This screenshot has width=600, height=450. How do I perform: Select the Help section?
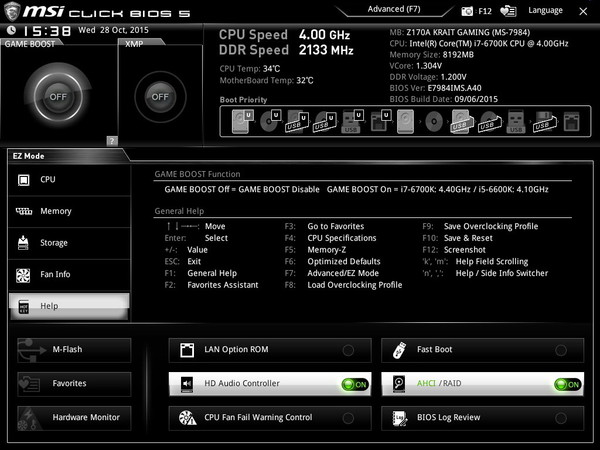[x=69, y=306]
